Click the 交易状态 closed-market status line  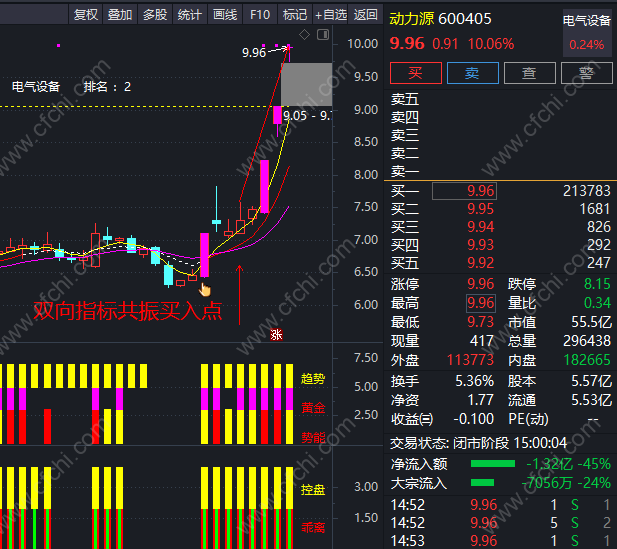[478, 444]
